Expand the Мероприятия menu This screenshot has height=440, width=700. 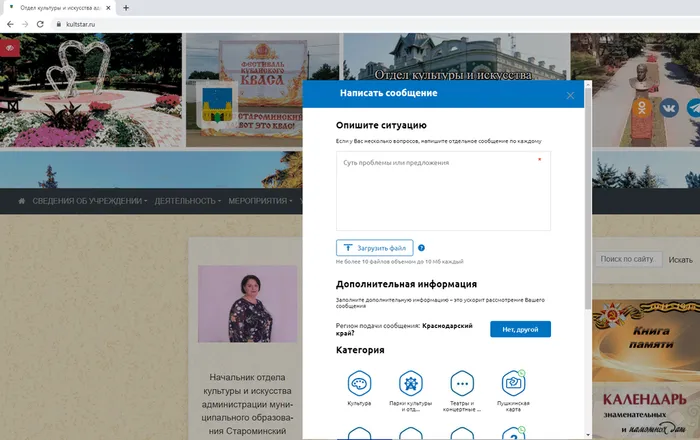point(261,201)
